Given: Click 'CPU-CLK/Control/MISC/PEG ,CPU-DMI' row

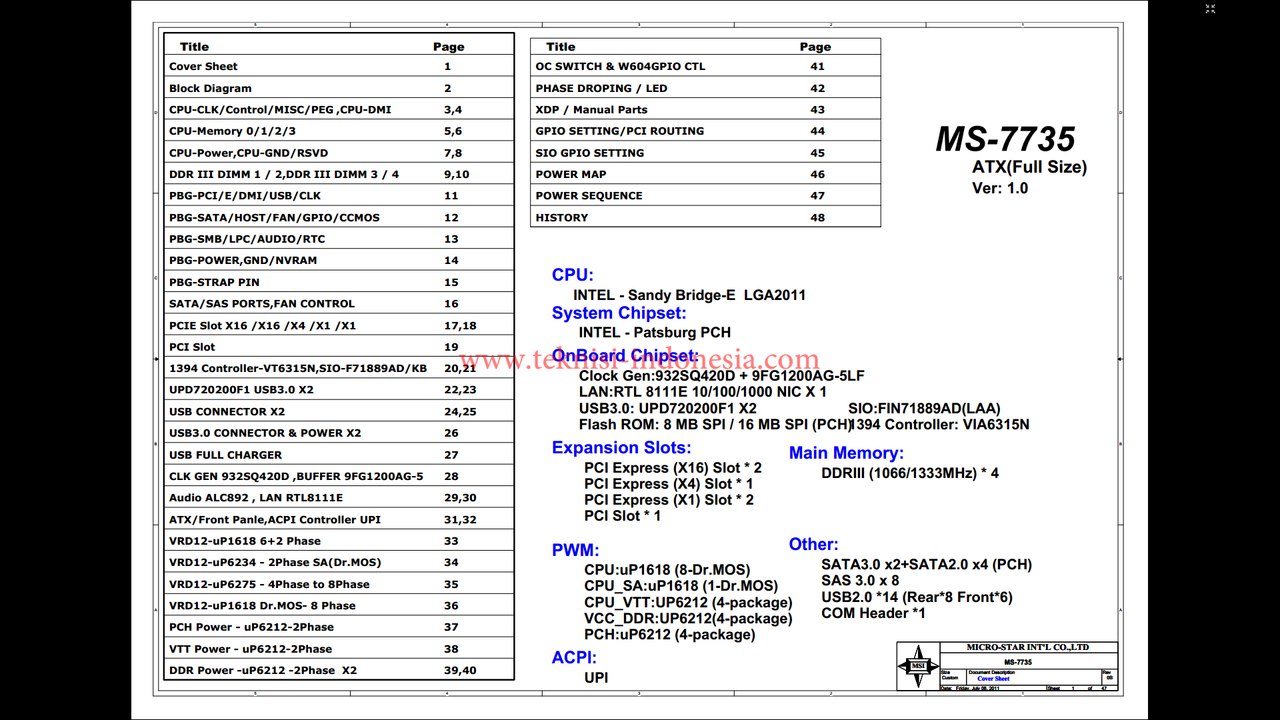Looking at the screenshot, I should [339, 110].
